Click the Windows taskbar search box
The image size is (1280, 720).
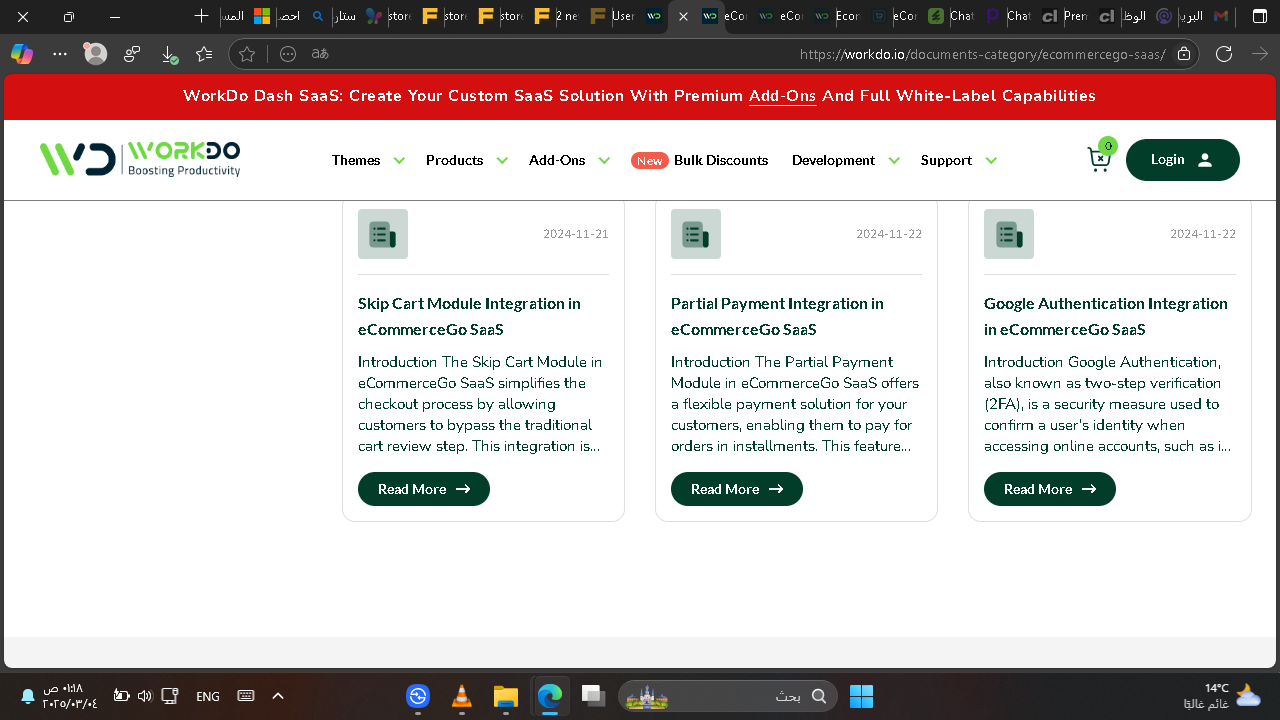pyautogui.click(x=728, y=696)
